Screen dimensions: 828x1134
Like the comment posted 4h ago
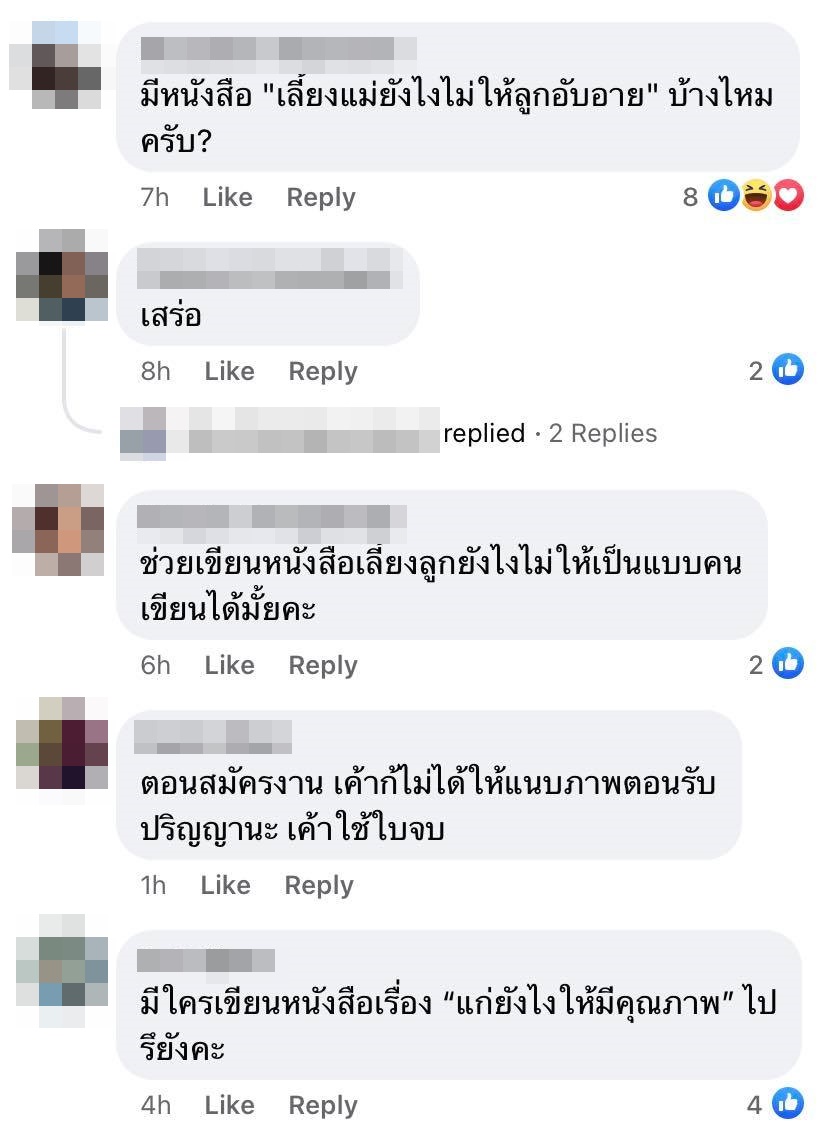click(229, 1104)
